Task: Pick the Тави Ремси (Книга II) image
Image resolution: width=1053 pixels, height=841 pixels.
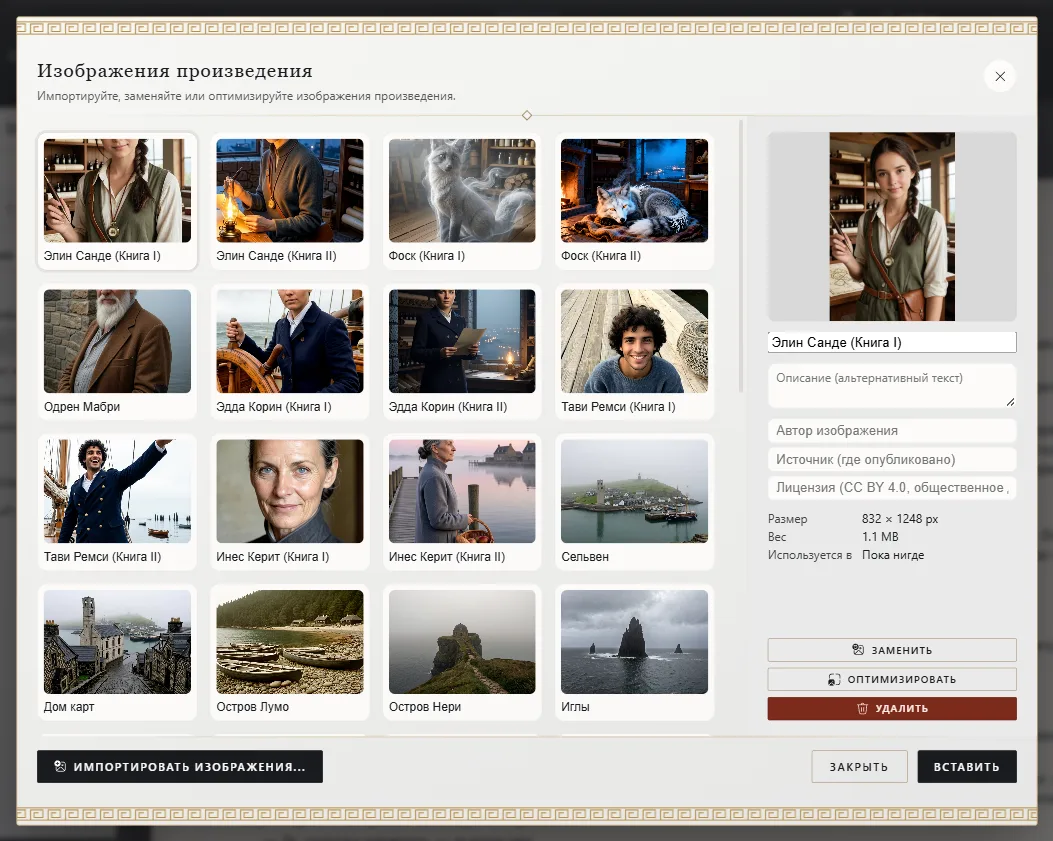Action: 118,502
